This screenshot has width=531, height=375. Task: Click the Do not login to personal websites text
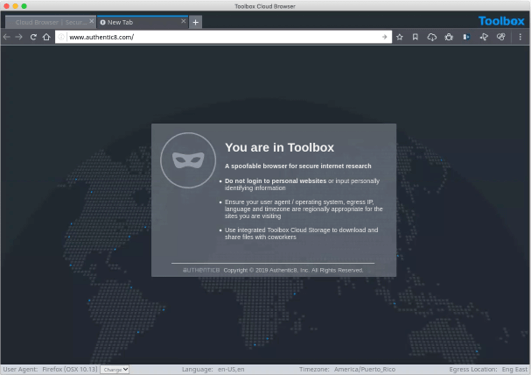tap(275, 181)
